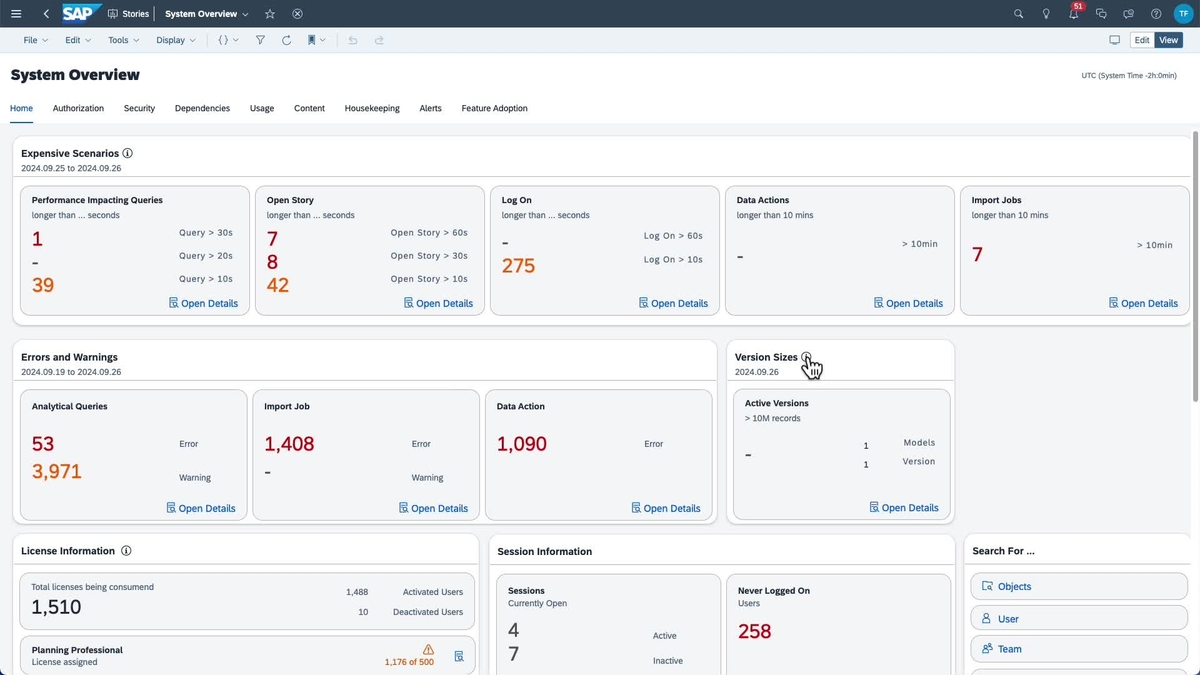
Task: Open the Edit menu in toolbar
Action: tap(78, 40)
